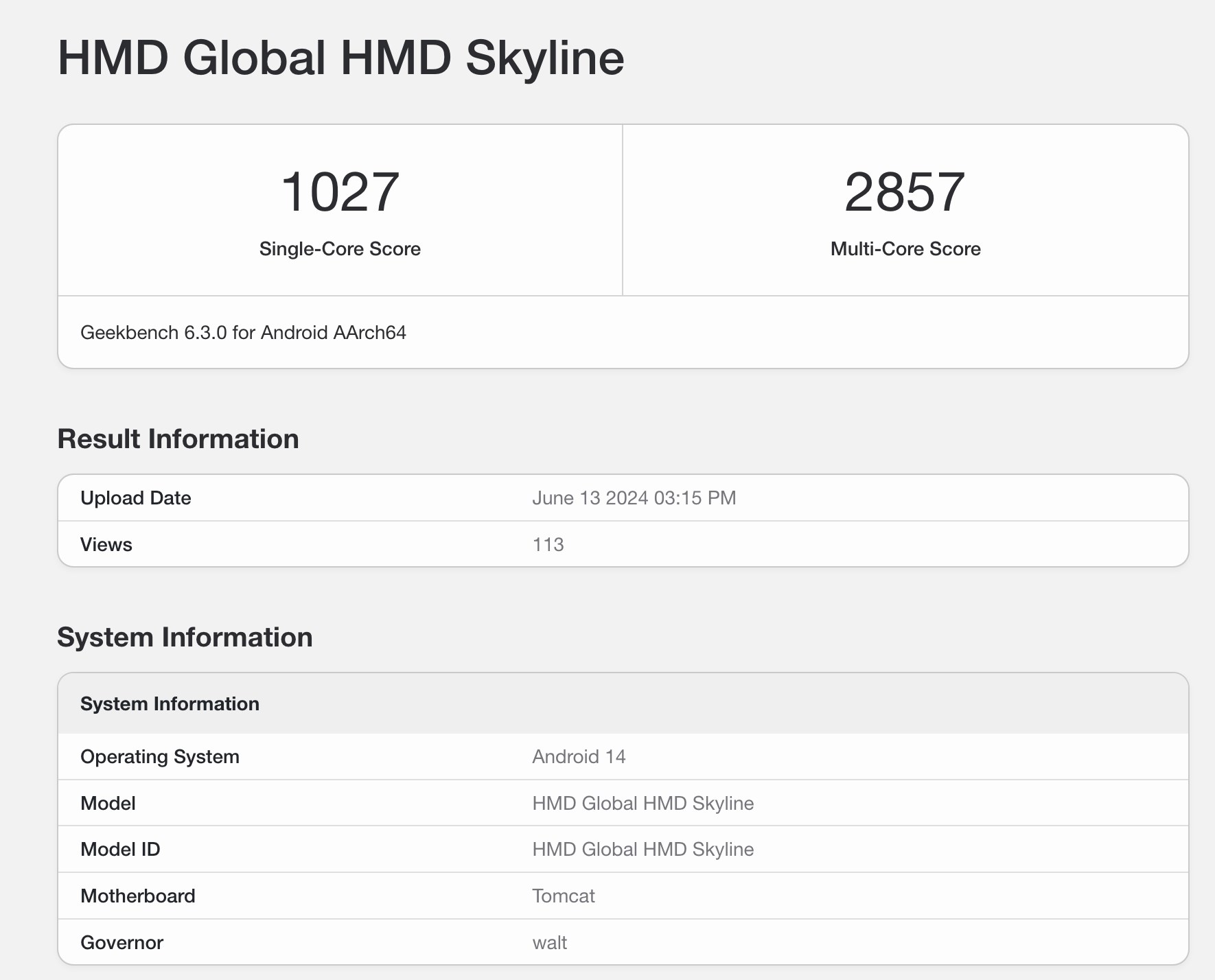This screenshot has height=980, width=1215.
Task: Click the large System Information section heading
Action: (185, 638)
